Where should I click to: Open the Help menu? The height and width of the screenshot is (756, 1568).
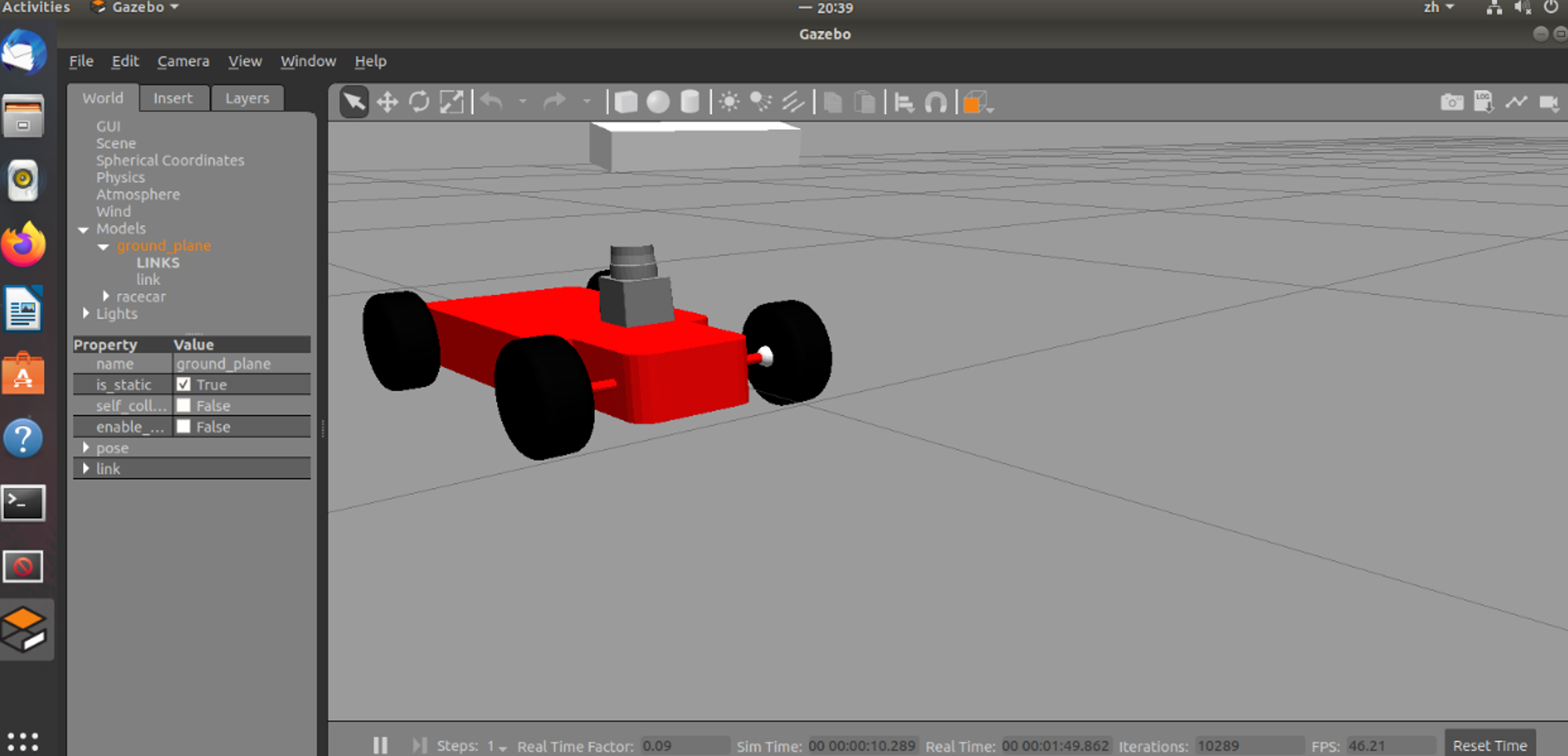[370, 61]
